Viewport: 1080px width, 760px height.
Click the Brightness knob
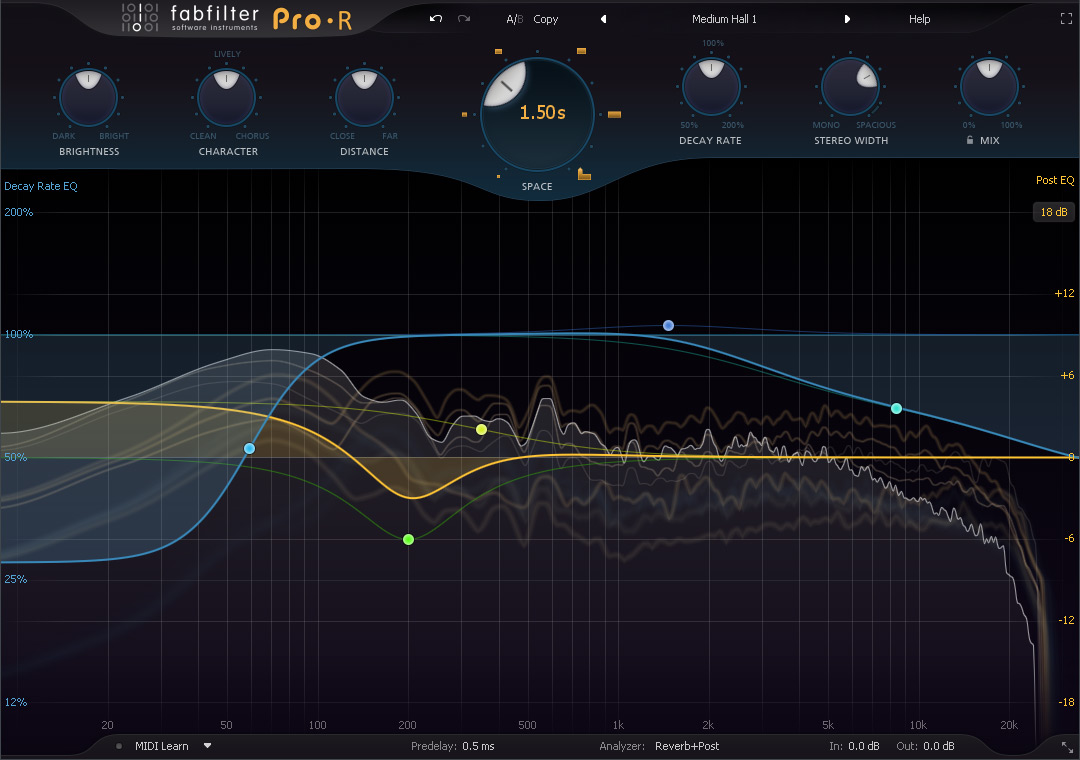(88, 97)
